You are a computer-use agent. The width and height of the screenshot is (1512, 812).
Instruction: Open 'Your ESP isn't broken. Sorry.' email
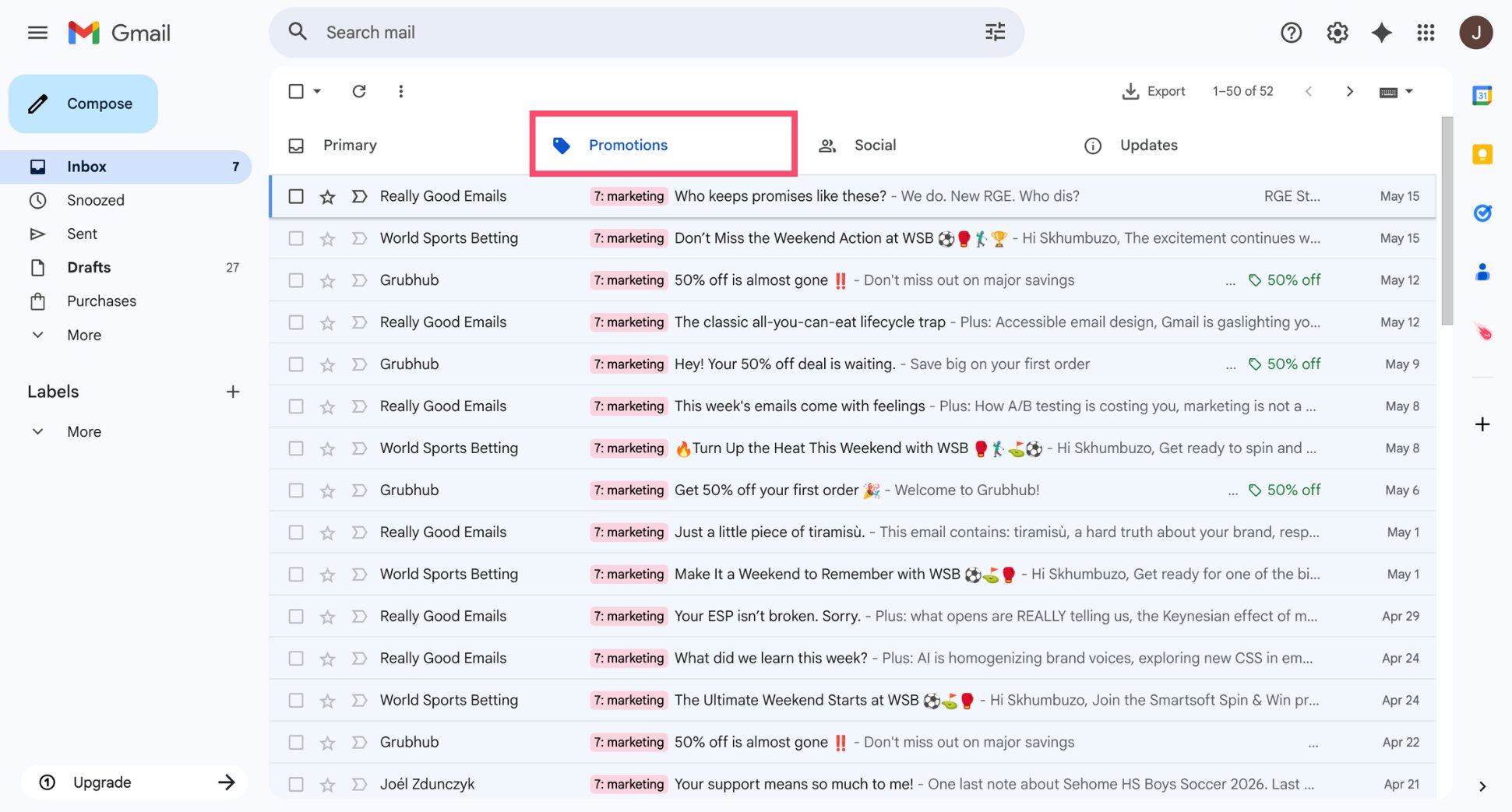(853, 617)
